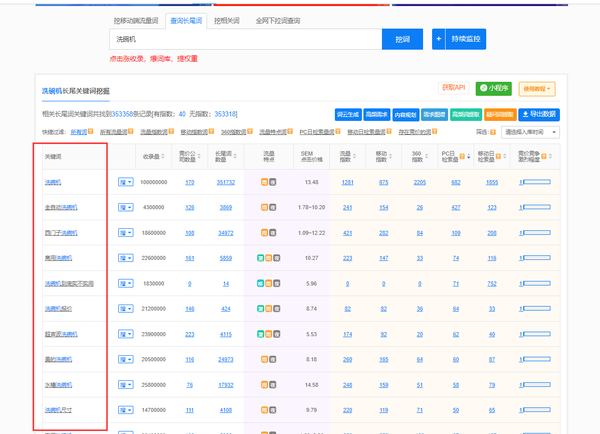Open the 请选择入库时间 filter dropdown
This screenshot has height=434, width=600.
530,132
